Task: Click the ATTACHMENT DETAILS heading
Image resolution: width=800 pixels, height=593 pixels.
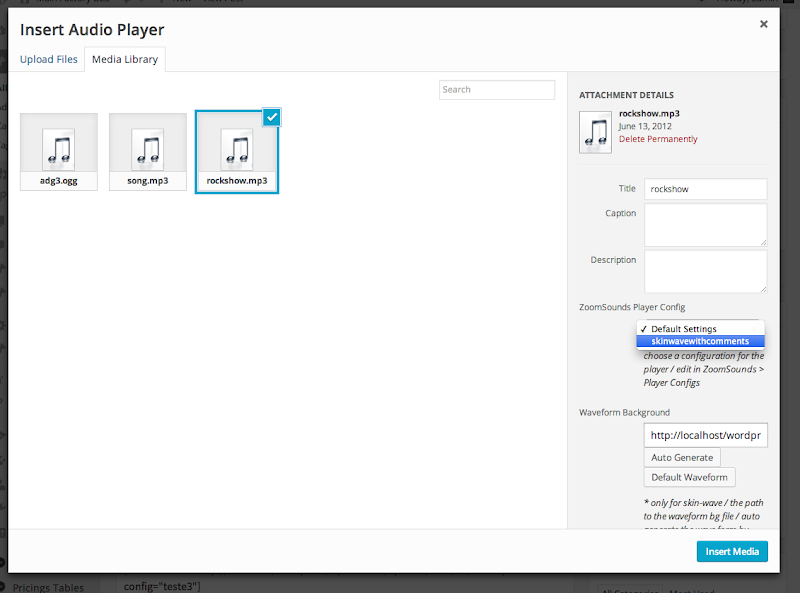Action: point(626,95)
